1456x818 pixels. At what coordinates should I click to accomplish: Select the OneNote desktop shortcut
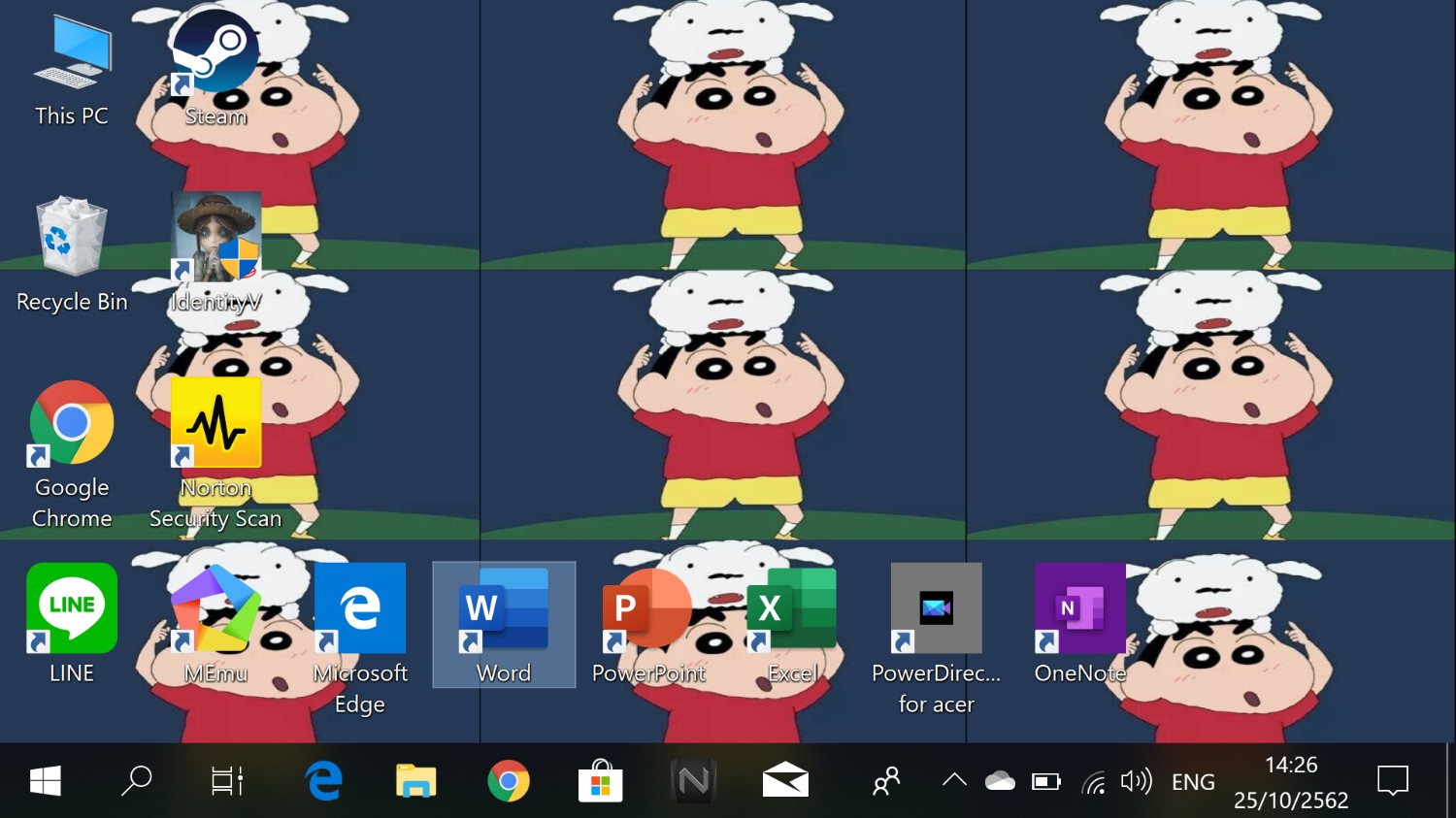[x=1079, y=624]
